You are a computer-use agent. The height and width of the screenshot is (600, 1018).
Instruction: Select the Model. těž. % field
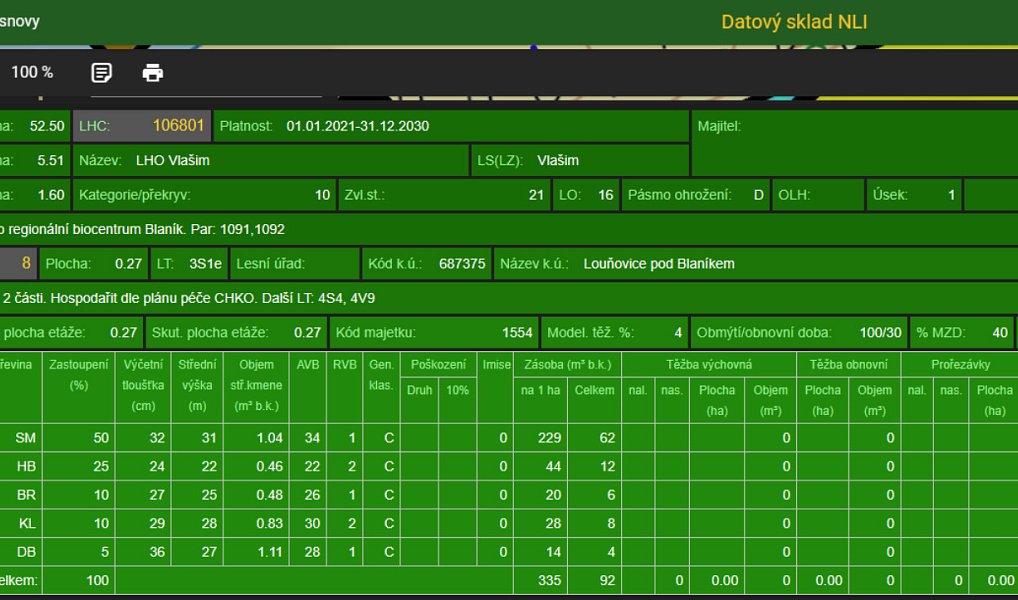point(615,332)
